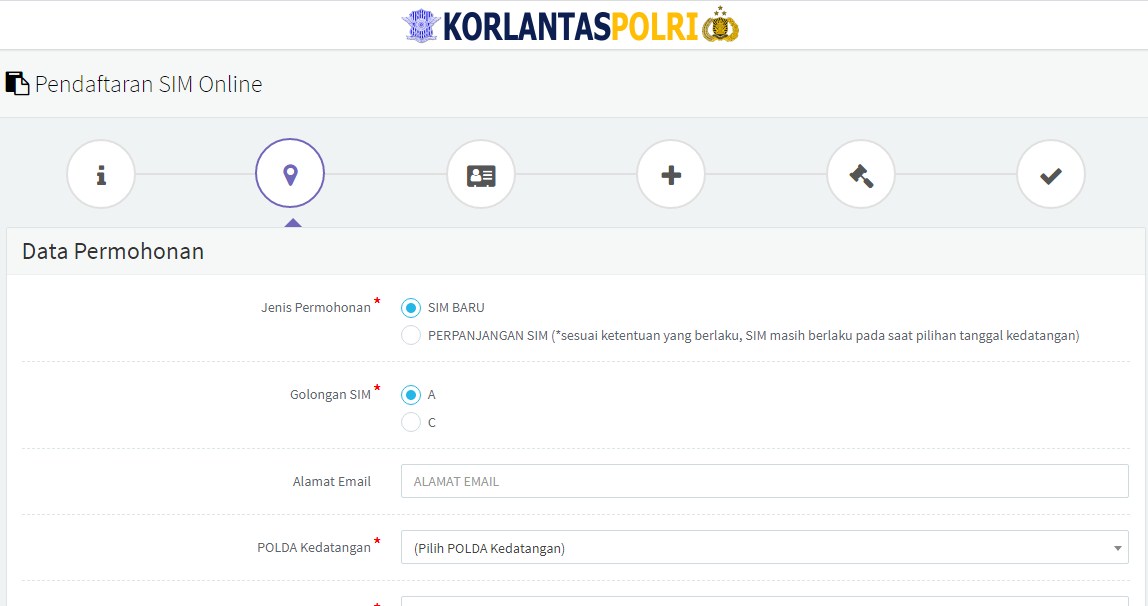Go to the plus sign step
Screen dimensions: 1148x606
point(671,174)
